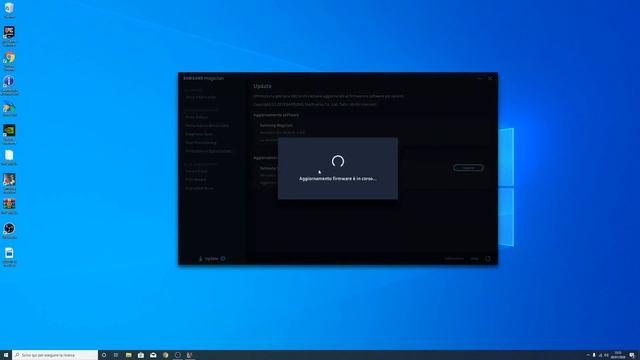Open Encrypted Drive in Magician sidebar

tap(199, 188)
